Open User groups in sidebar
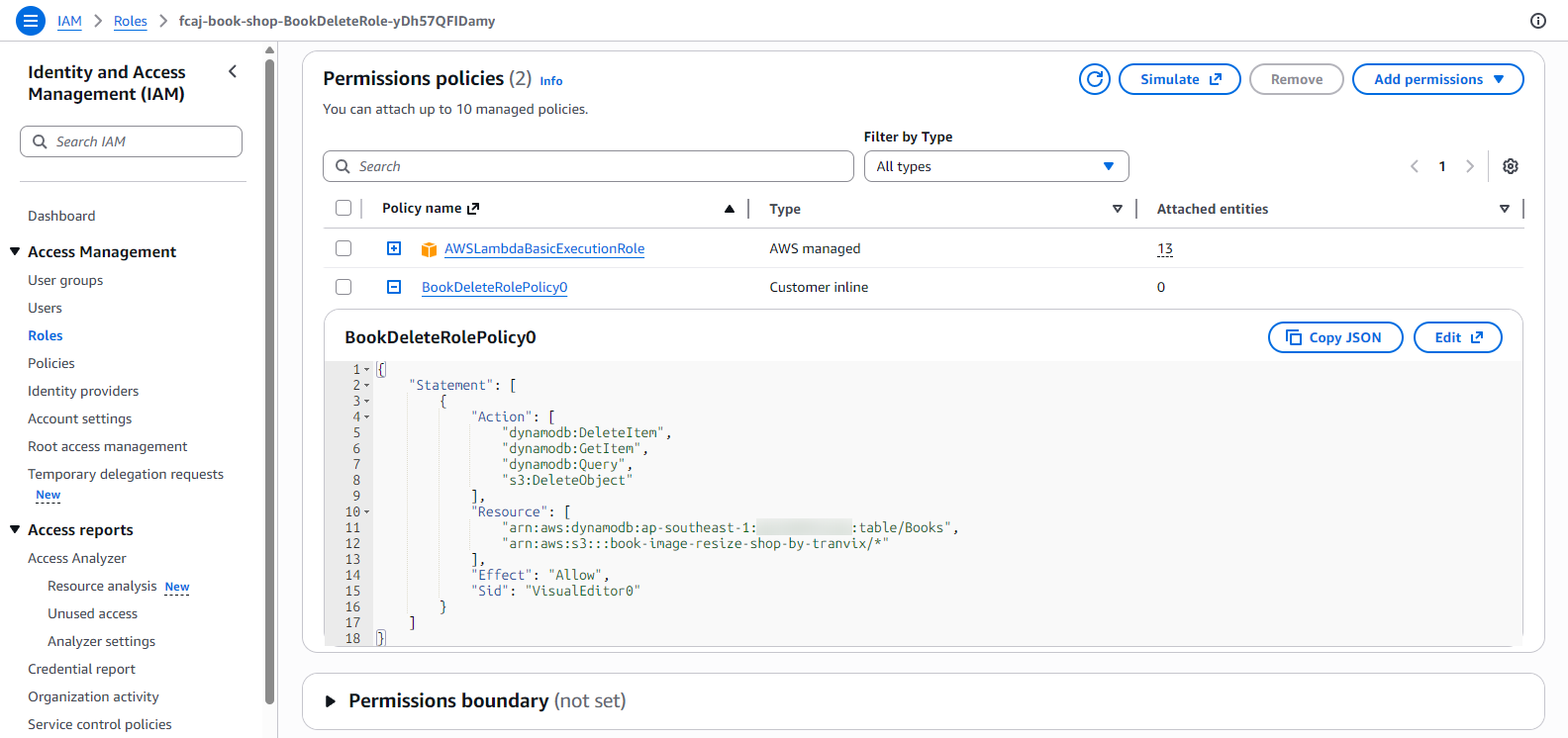This screenshot has height=738, width=1568. (x=65, y=280)
